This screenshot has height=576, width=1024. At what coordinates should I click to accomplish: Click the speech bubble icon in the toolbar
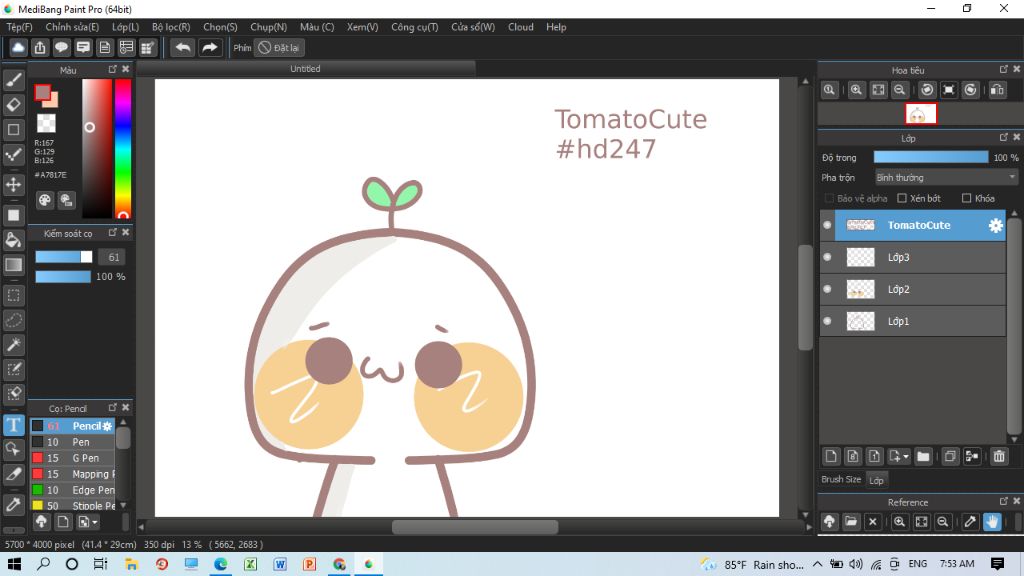point(61,48)
